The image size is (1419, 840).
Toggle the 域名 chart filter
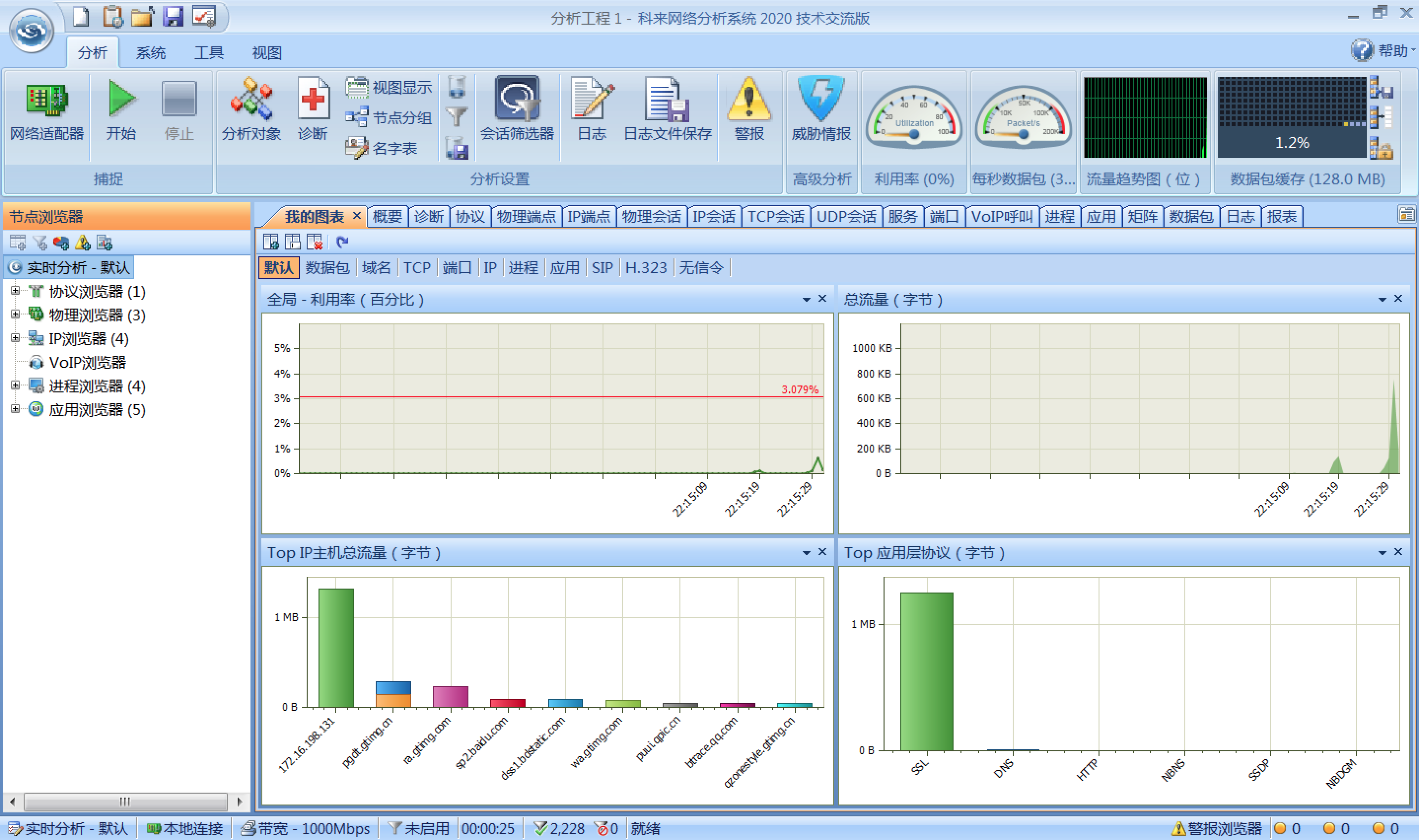coord(376,268)
